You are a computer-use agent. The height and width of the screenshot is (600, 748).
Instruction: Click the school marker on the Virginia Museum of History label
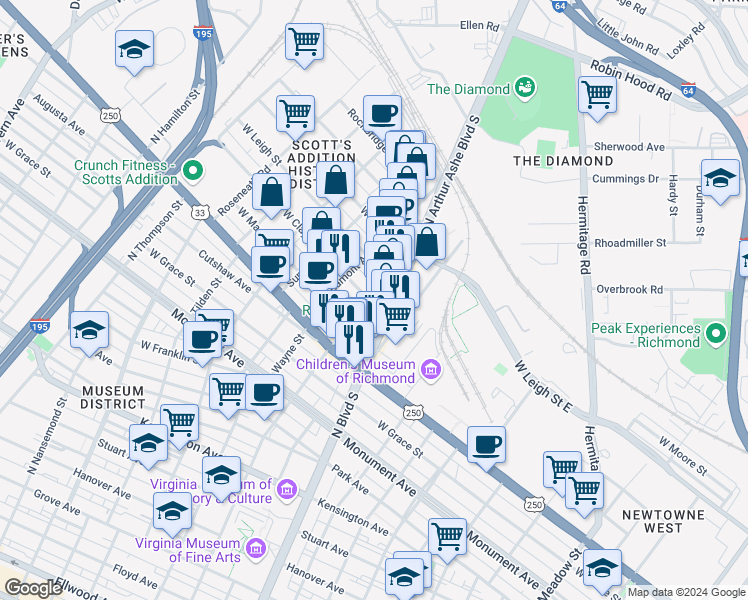pyautogui.click(x=221, y=476)
